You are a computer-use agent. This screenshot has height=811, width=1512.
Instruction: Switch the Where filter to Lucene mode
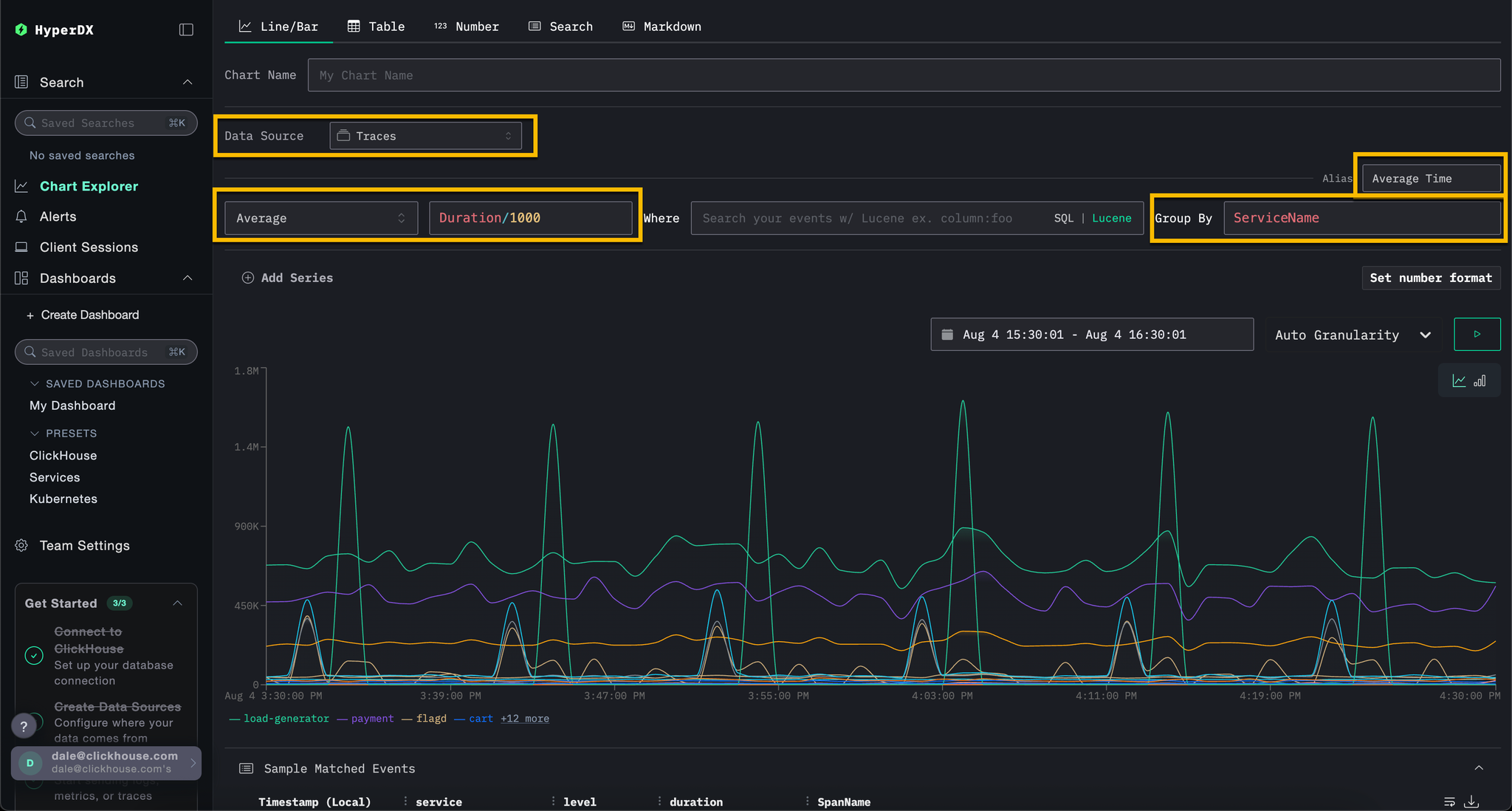(1111, 218)
